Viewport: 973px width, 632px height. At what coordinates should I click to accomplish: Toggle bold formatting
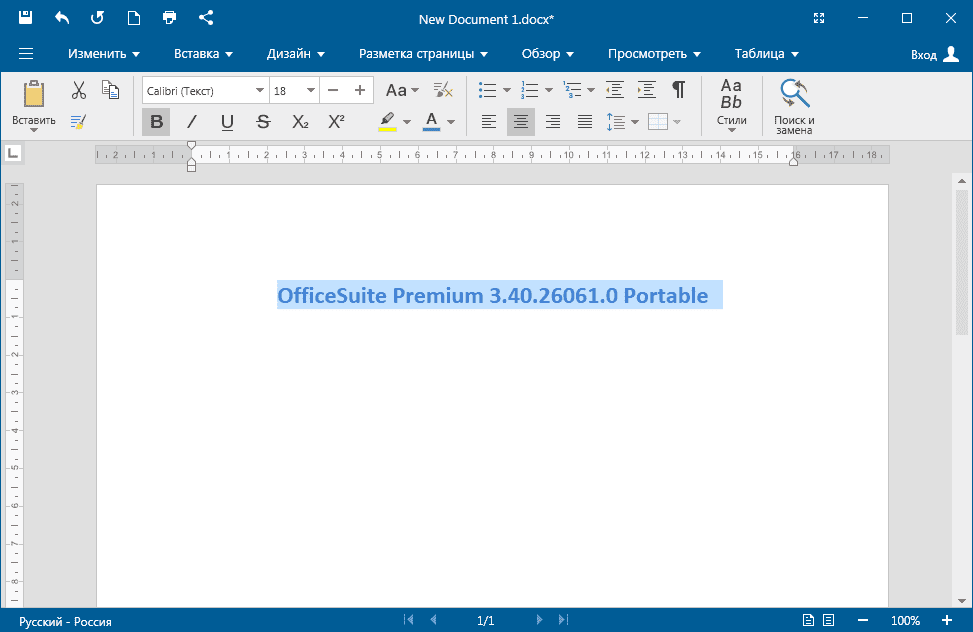point(156,122)
